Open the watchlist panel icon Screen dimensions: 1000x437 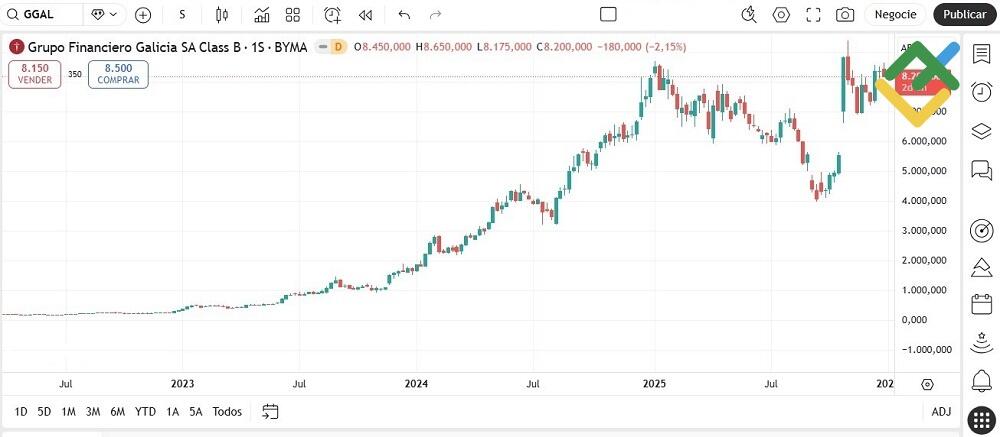(982, 54)
